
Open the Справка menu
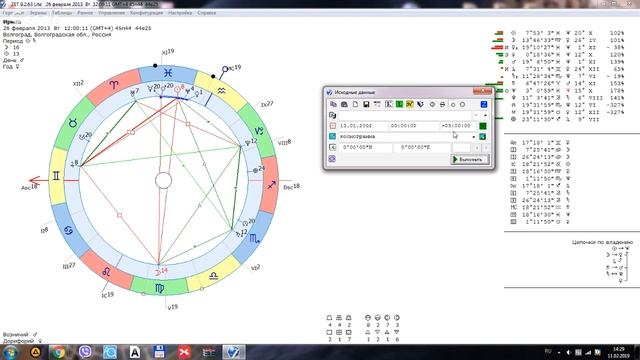click(207, 13)
